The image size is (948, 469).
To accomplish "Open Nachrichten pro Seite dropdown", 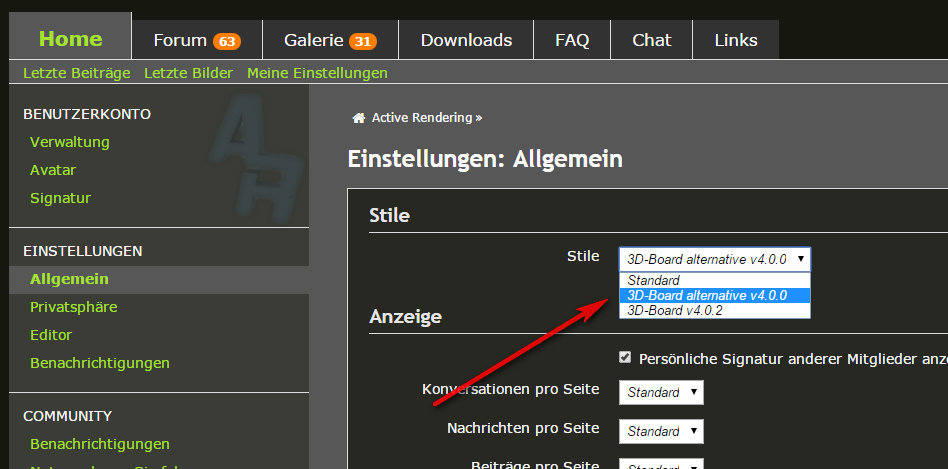I will click(661, 432).
